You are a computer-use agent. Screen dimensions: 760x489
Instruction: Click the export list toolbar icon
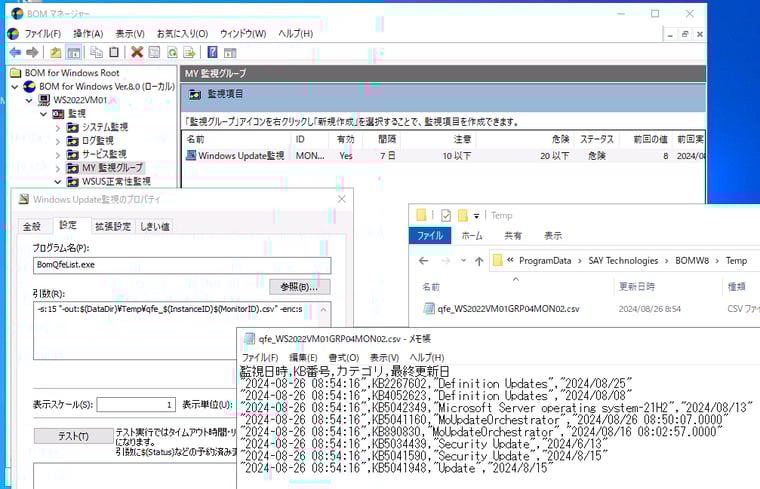[x=190, y=52]
